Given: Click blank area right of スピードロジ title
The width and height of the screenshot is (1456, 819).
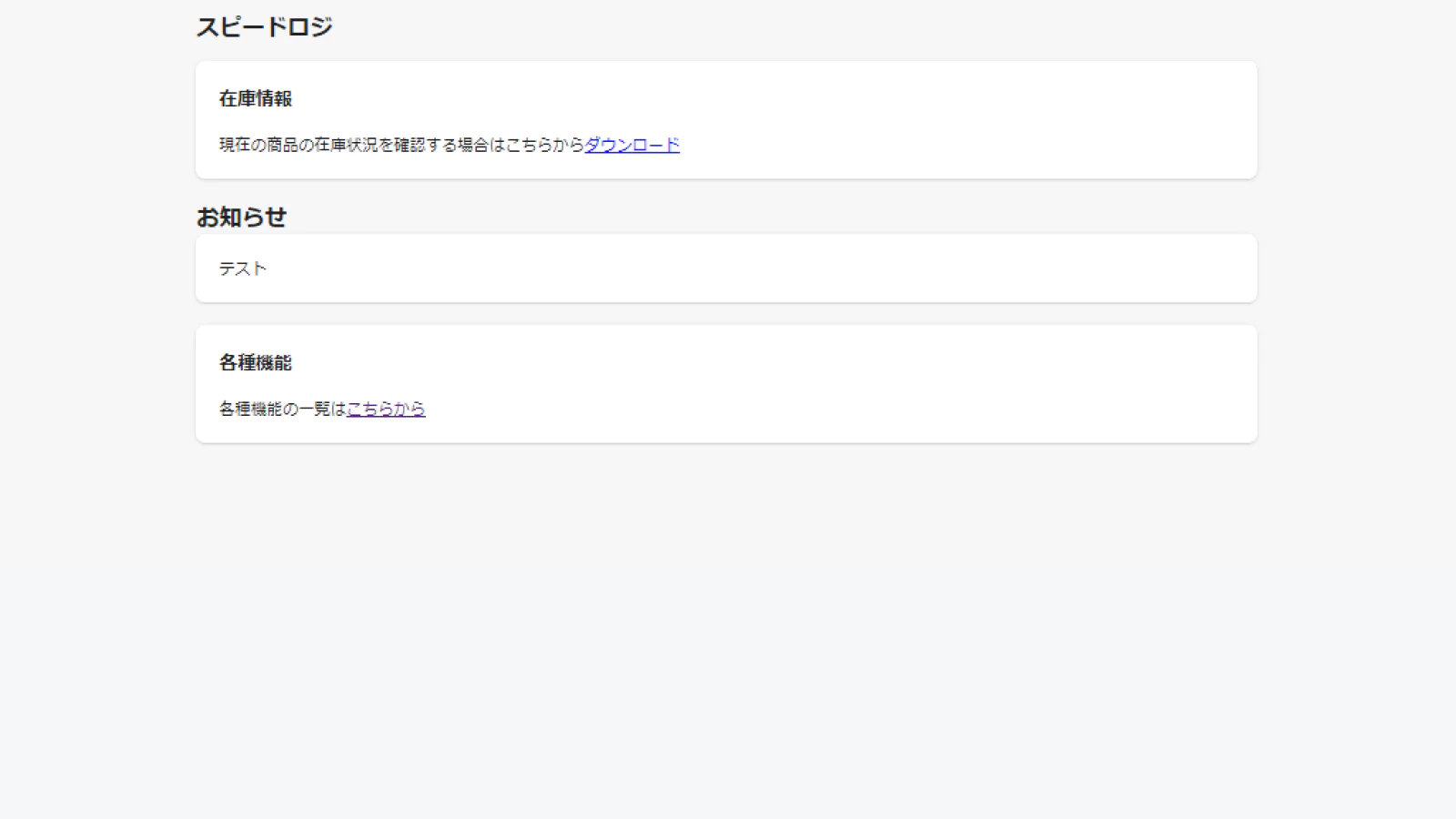Looking at the screenshot, I should pos(728,27).
